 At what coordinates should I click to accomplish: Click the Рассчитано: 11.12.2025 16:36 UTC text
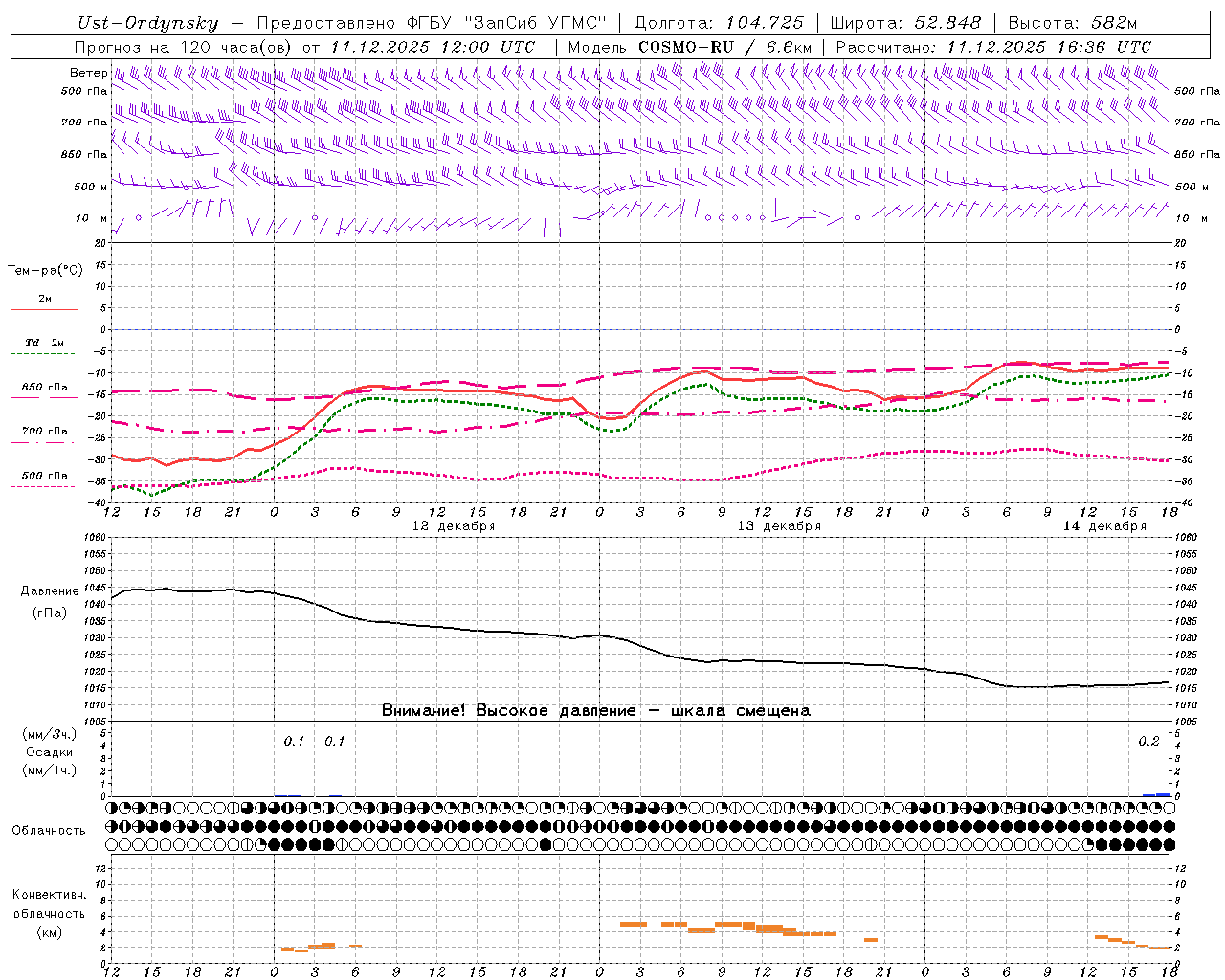click(x=993, y=47)
